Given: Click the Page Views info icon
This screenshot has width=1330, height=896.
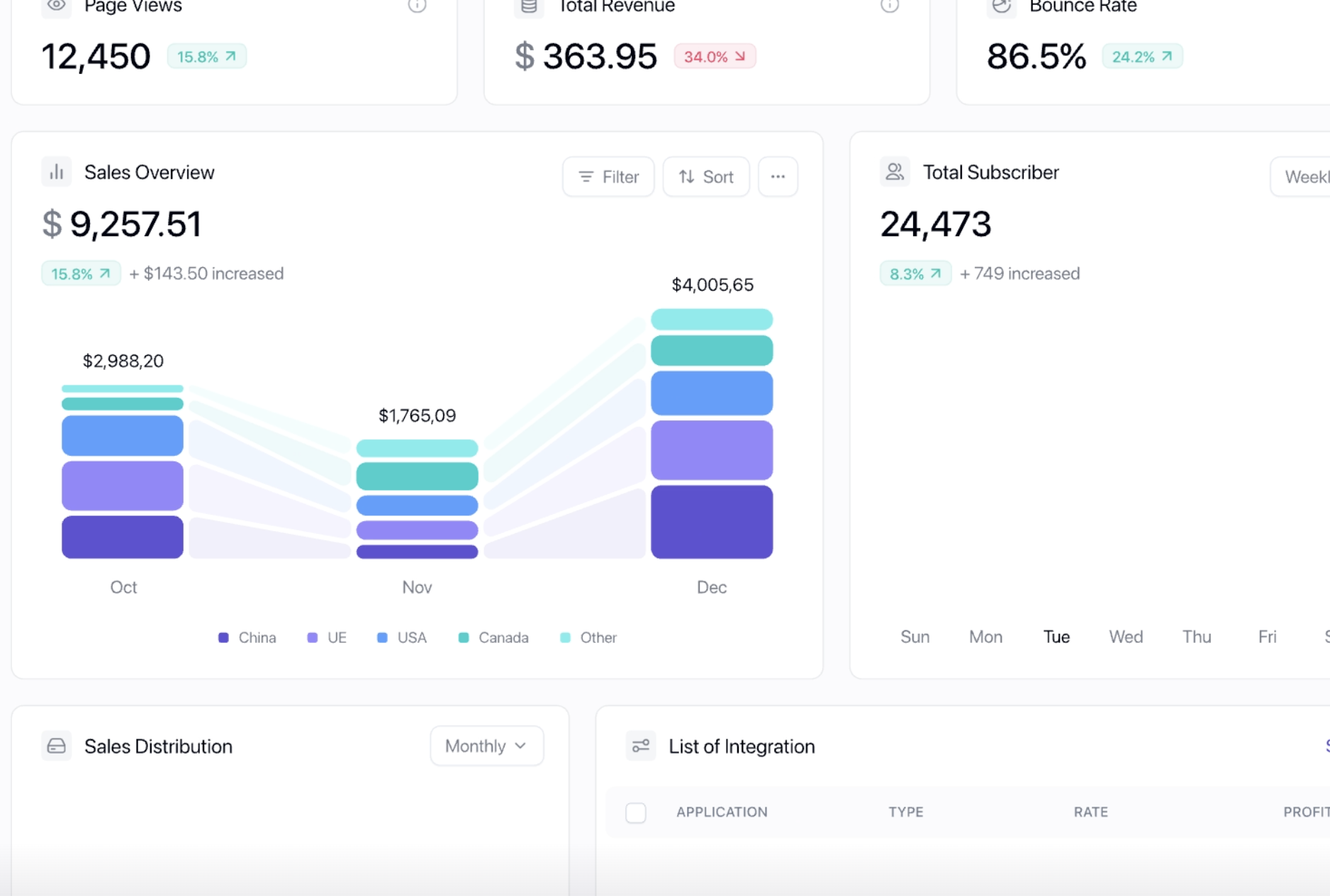Looking at the screenshot, I should pyautogui.click(x=417, y=6).
